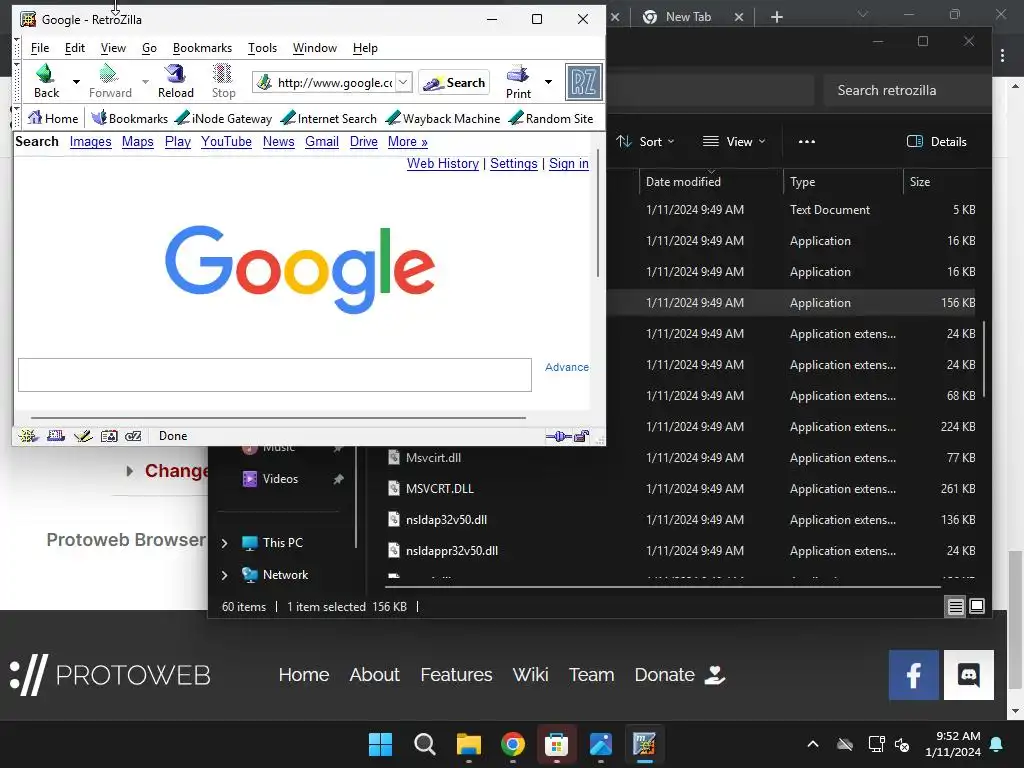This screenshot has width=1024, height=768.
Task: Click the Navigator icon in RetroZilla's status bar
Action: pos(28,436)
